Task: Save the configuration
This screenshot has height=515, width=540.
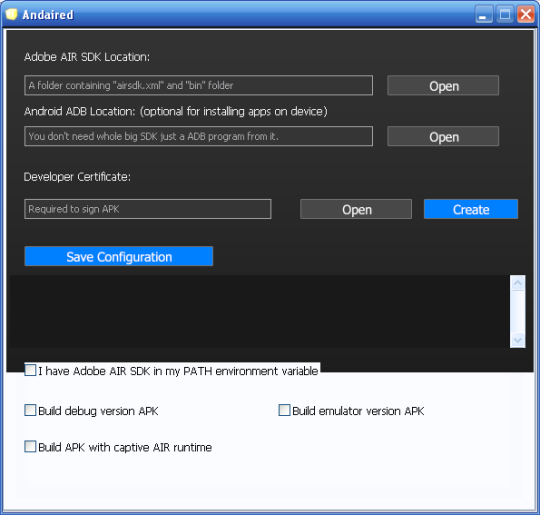Action: pos(119,256)
